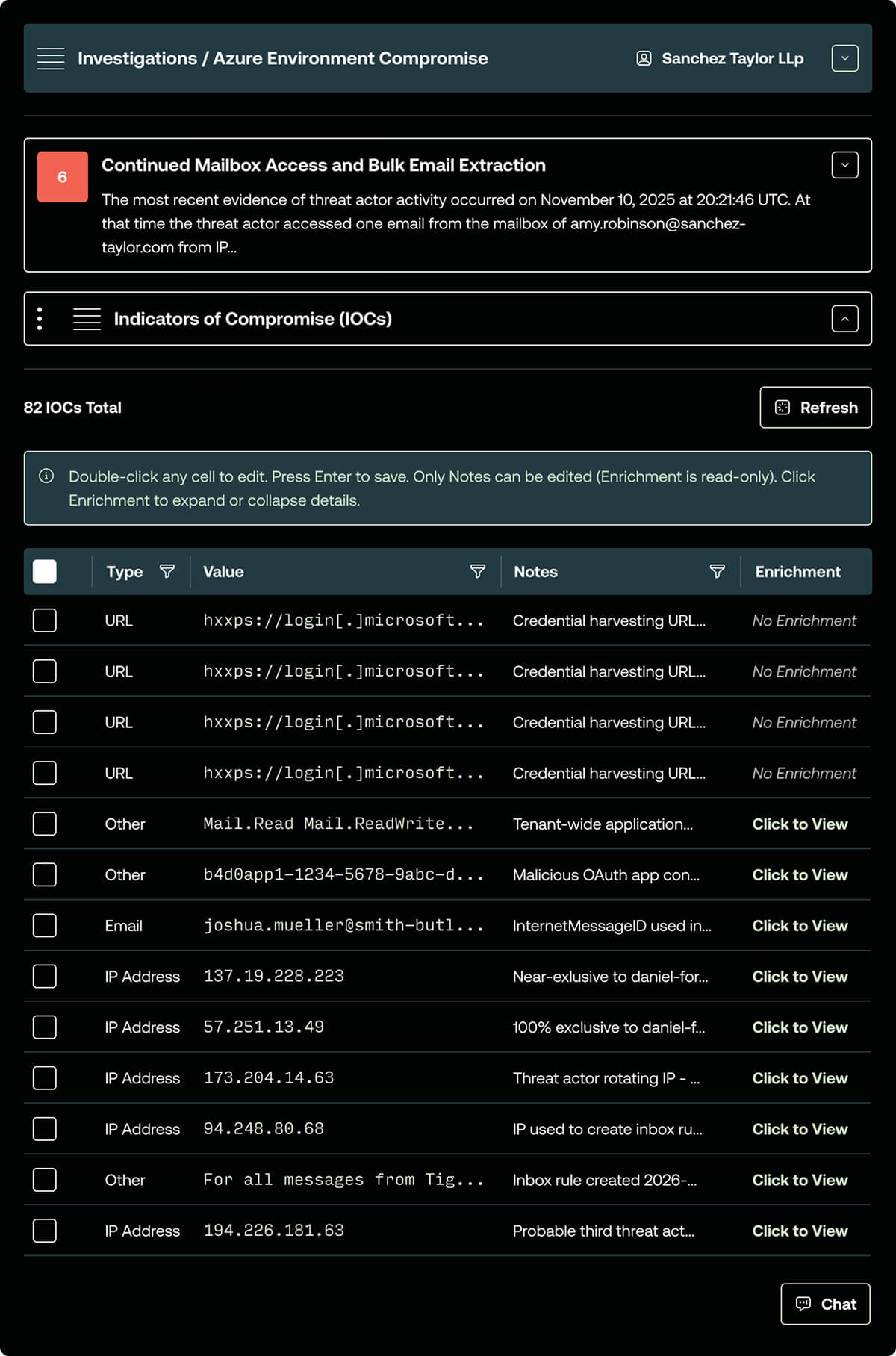View enrichment for IP 194.226.181.63
Image resolution: width=896 pixels, height=1356 pixels.
800,1230
